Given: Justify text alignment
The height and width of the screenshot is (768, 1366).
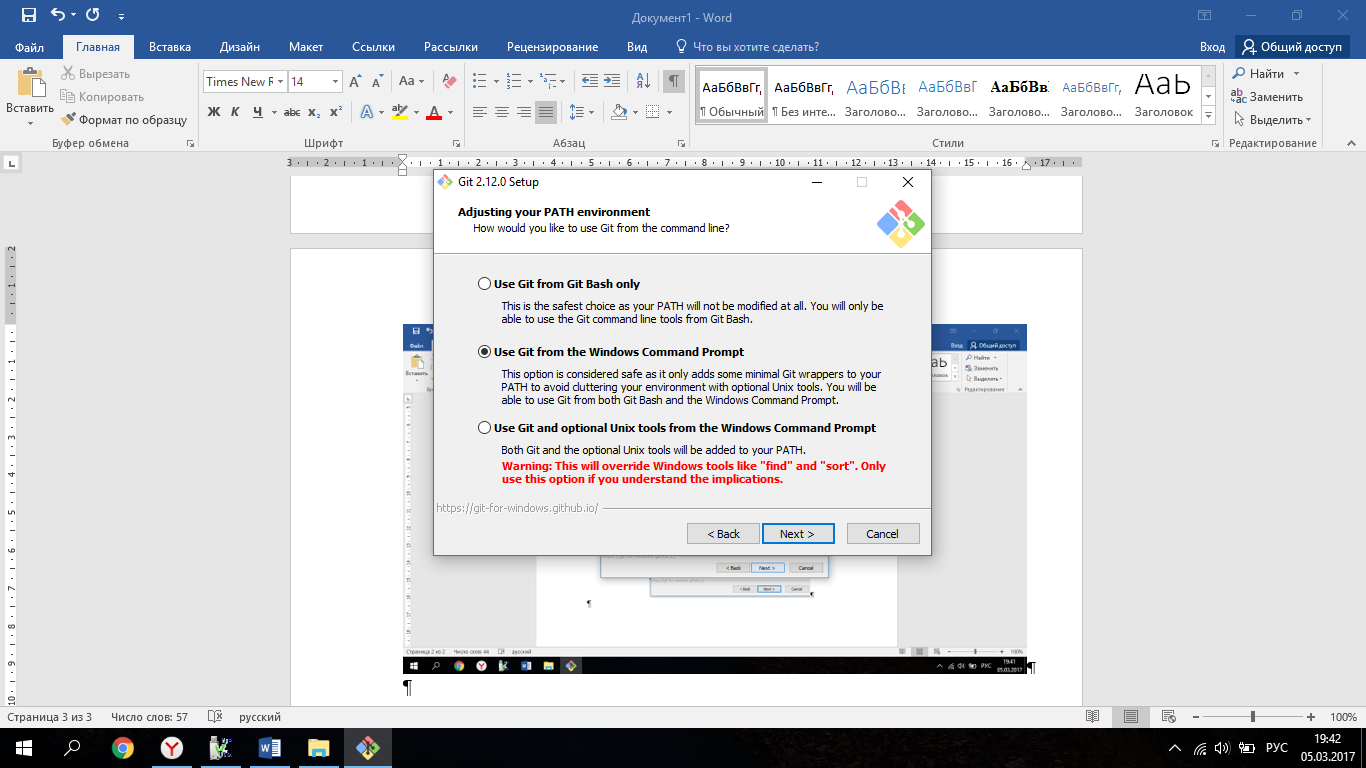Looking at the screenshot, I should (x=546, y=112).
